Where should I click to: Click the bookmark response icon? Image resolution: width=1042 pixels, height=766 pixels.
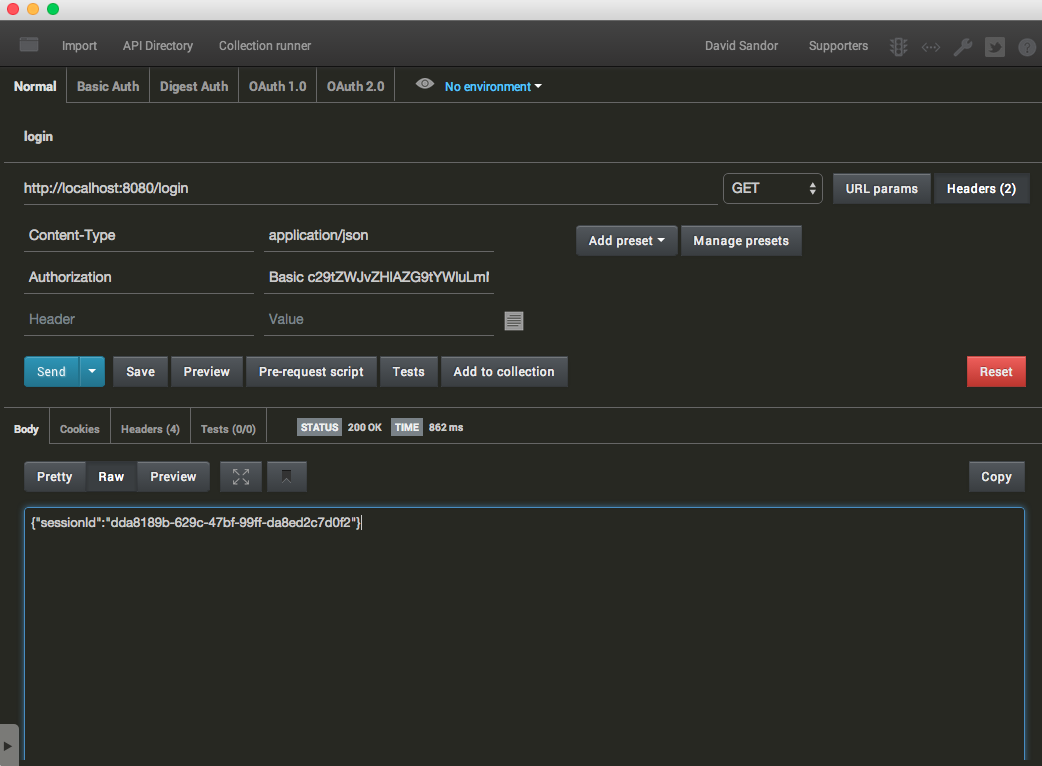tap(286, 476)
